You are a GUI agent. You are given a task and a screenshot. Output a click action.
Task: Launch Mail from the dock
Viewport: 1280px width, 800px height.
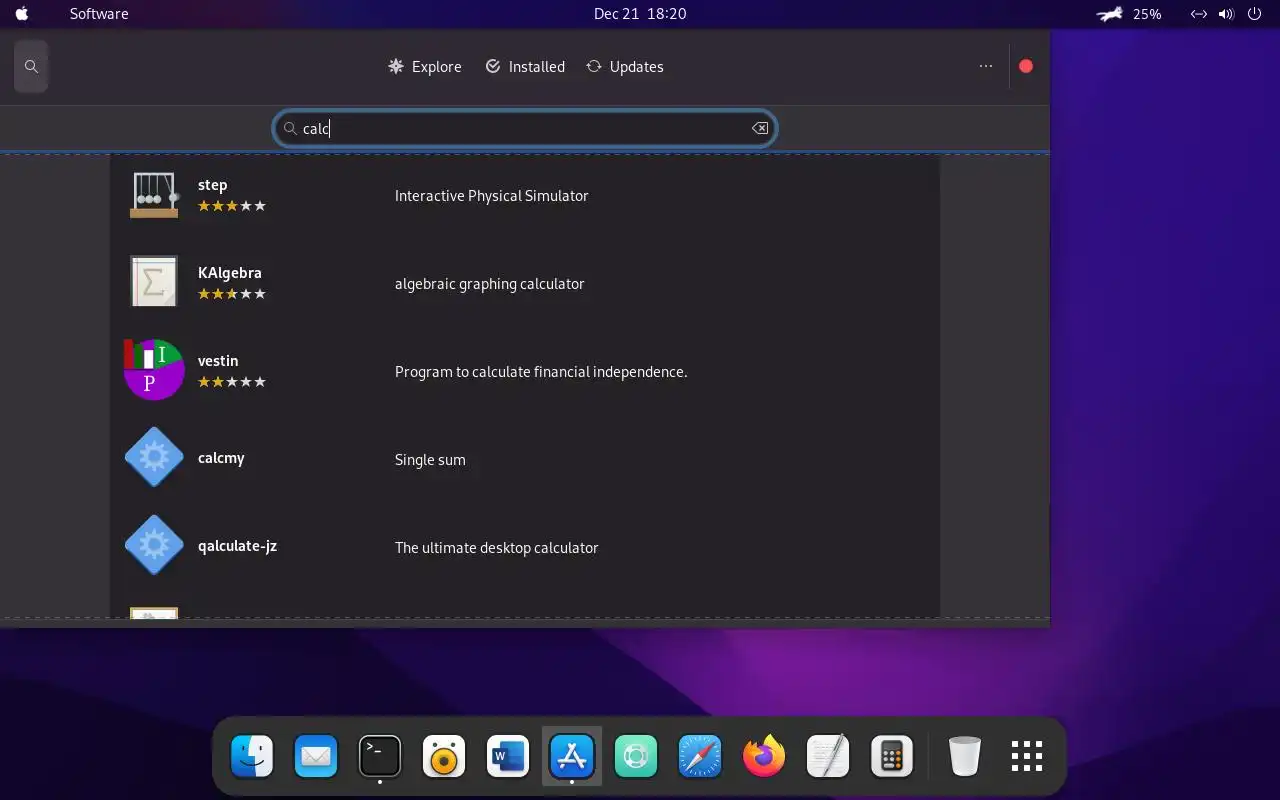tap(316, 756)
